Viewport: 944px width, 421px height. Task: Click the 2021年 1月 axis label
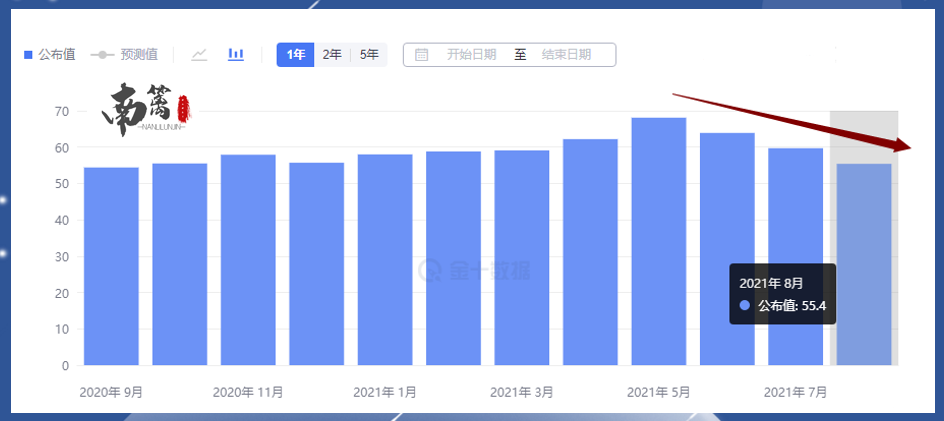[x=385, y=393]
